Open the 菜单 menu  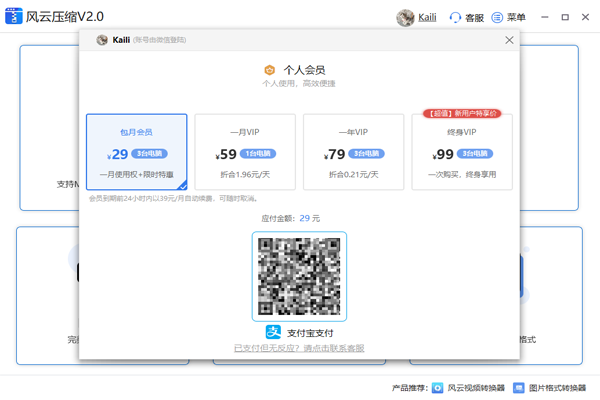point(508,17)
